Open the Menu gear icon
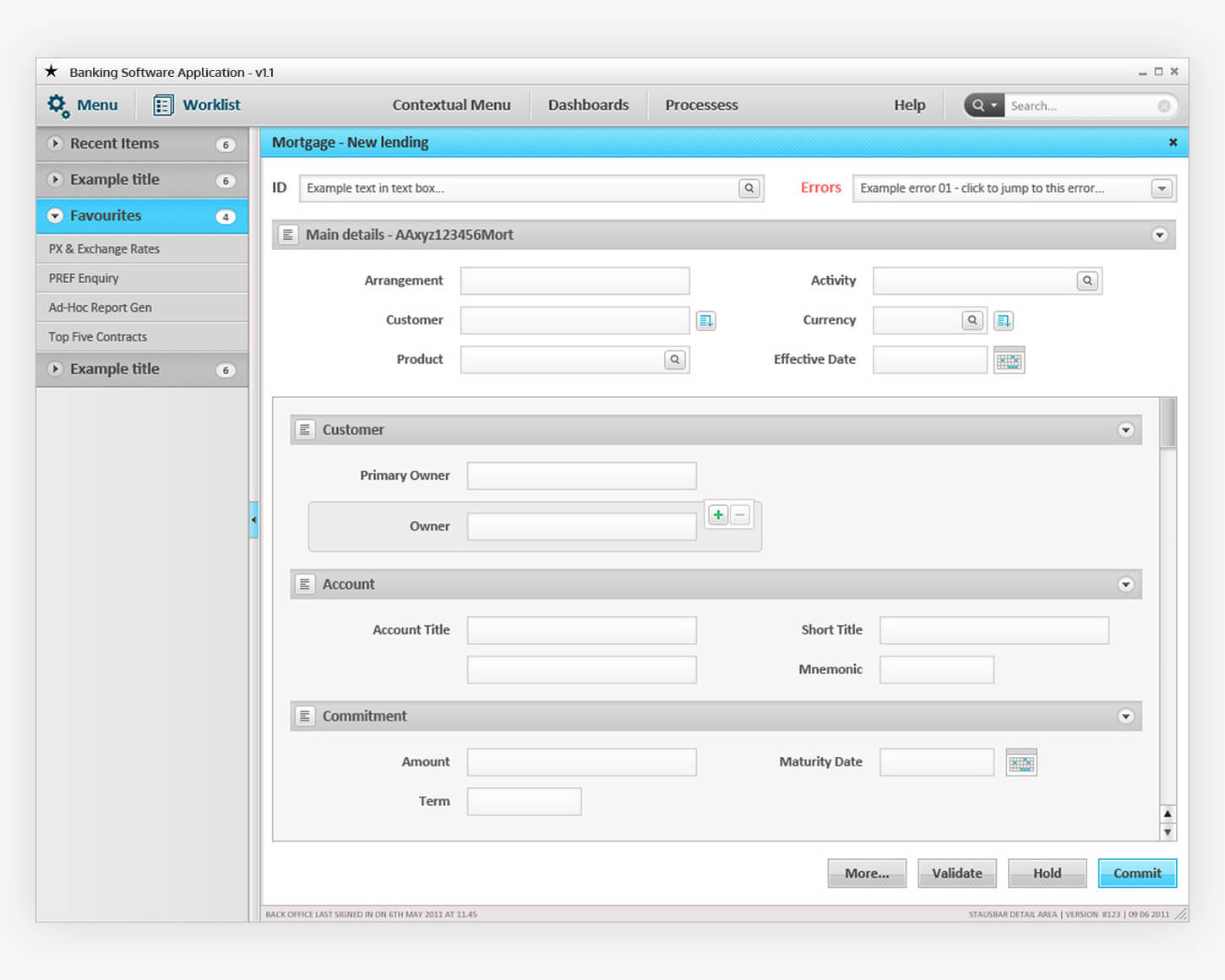 pos(57,106)
